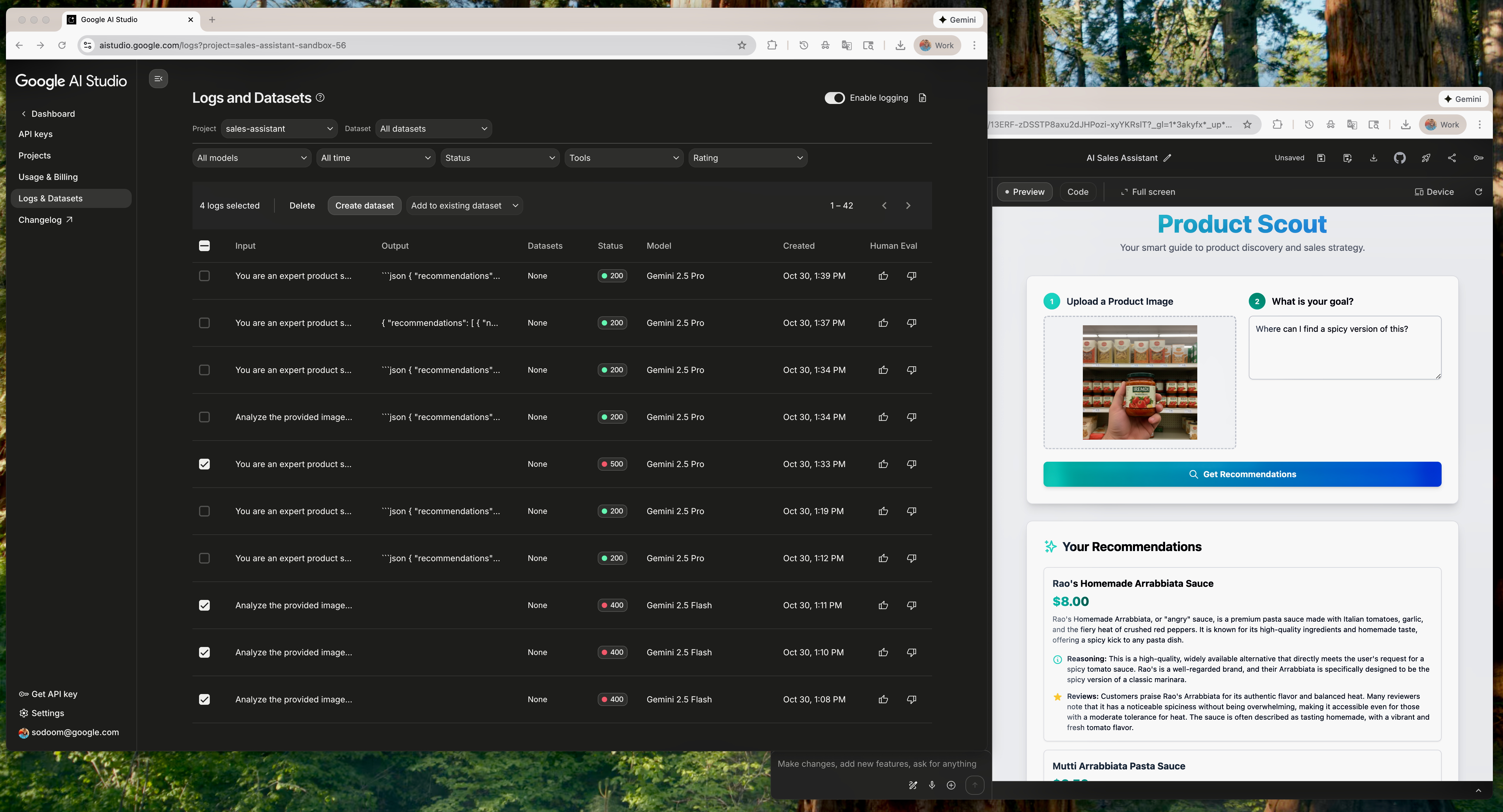
Task: Click the refresh icon next to Device
Action: coord(1478,191)
